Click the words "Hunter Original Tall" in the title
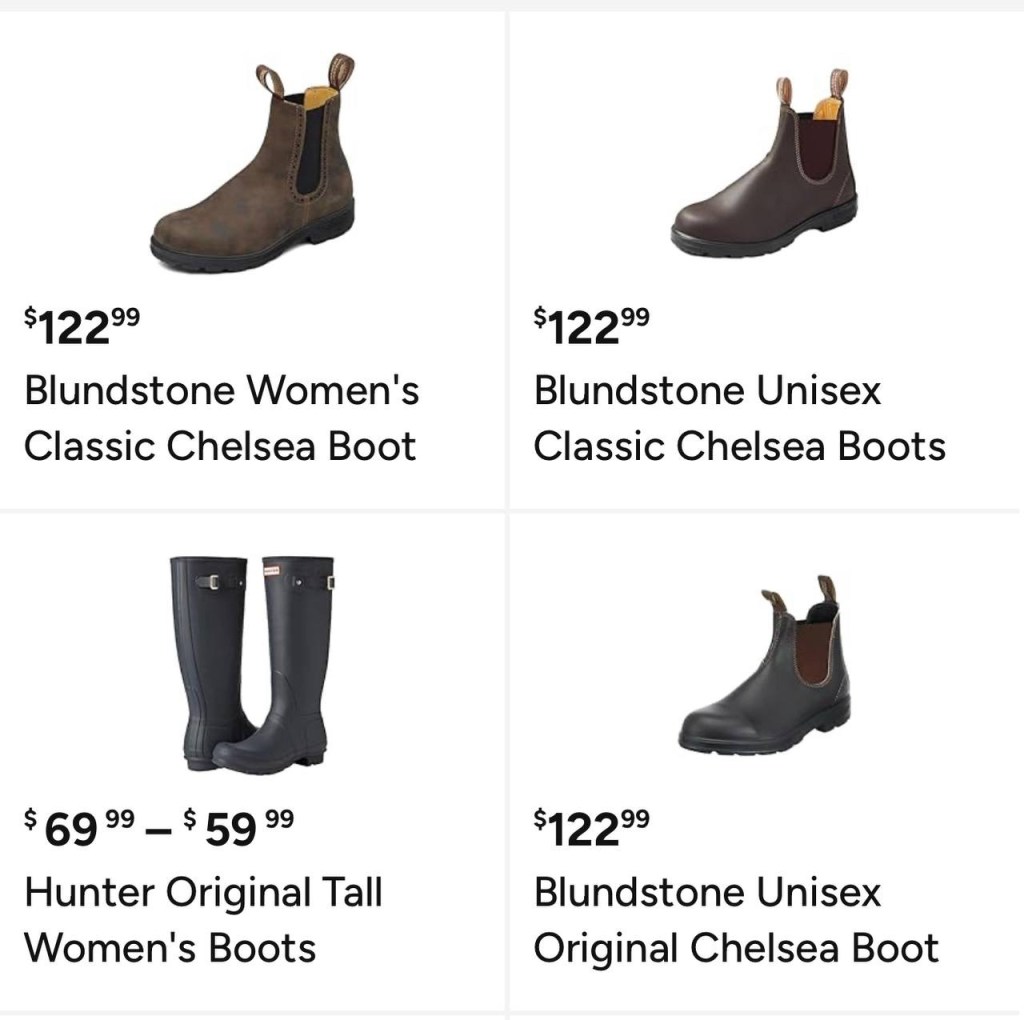Screen dimensions: 1024x1020 click(x=203, y=892)
